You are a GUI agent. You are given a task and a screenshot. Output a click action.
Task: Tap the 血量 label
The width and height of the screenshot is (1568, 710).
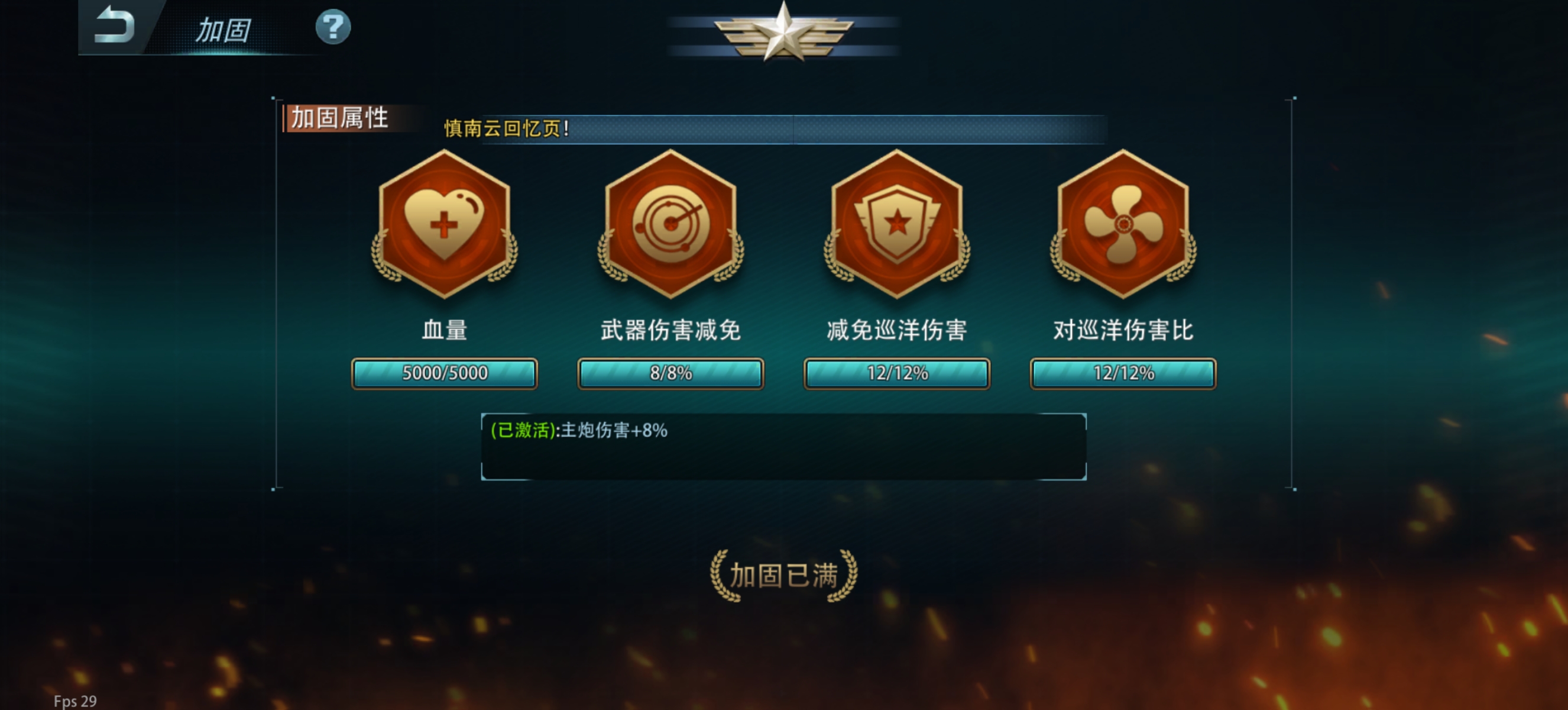tap(445, 330)
